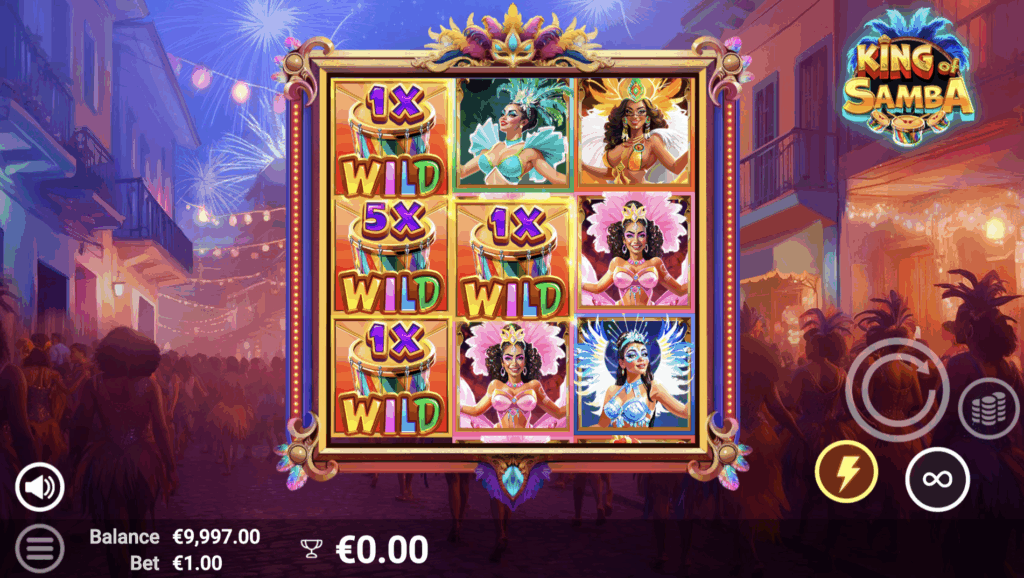
Task: Select the teal feathered dancer symbol
Action: (513, 133)
